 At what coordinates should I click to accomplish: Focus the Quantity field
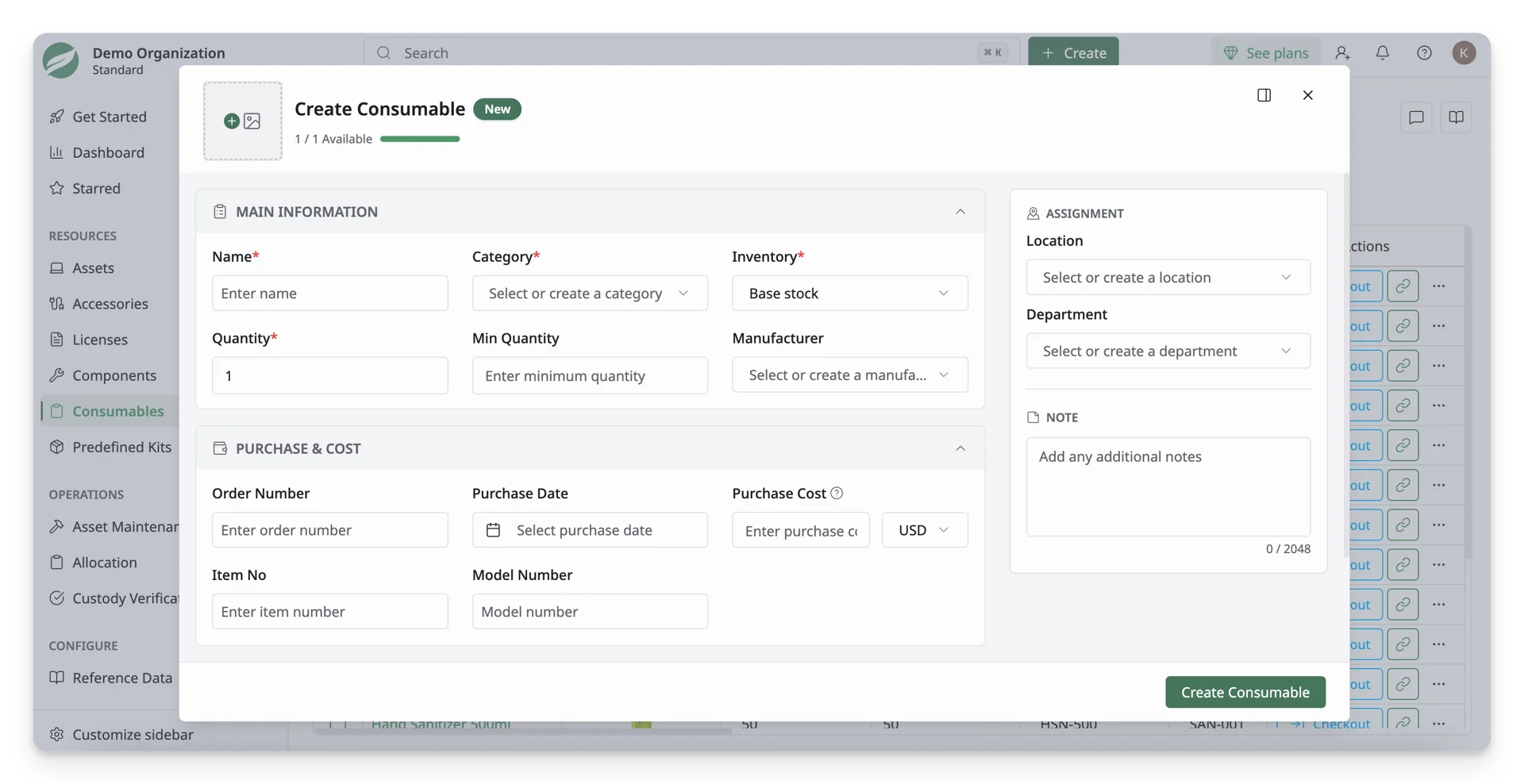click(x=329, y=375)
